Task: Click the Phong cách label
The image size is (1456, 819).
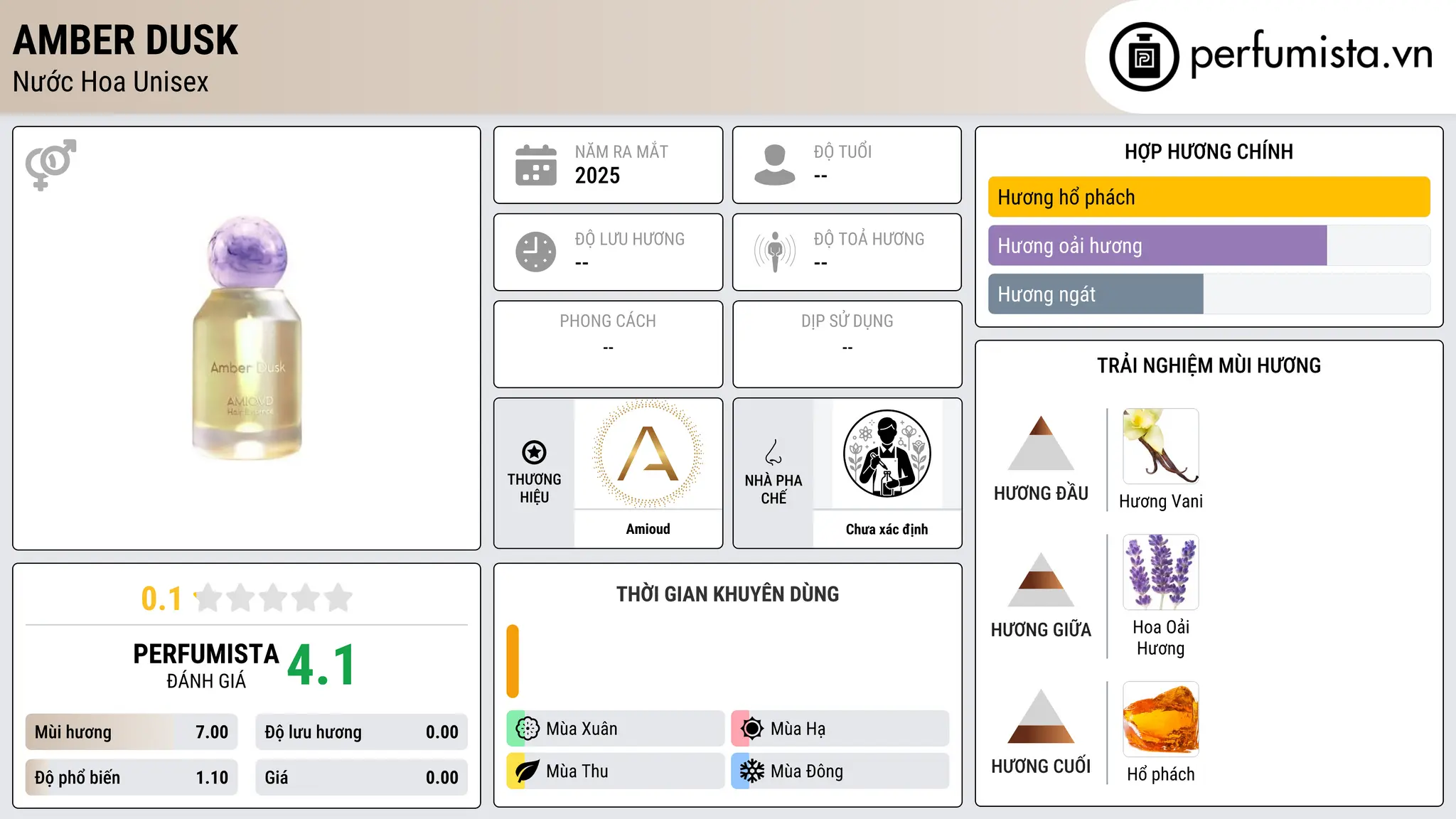Action: click(x=608, y=321)
